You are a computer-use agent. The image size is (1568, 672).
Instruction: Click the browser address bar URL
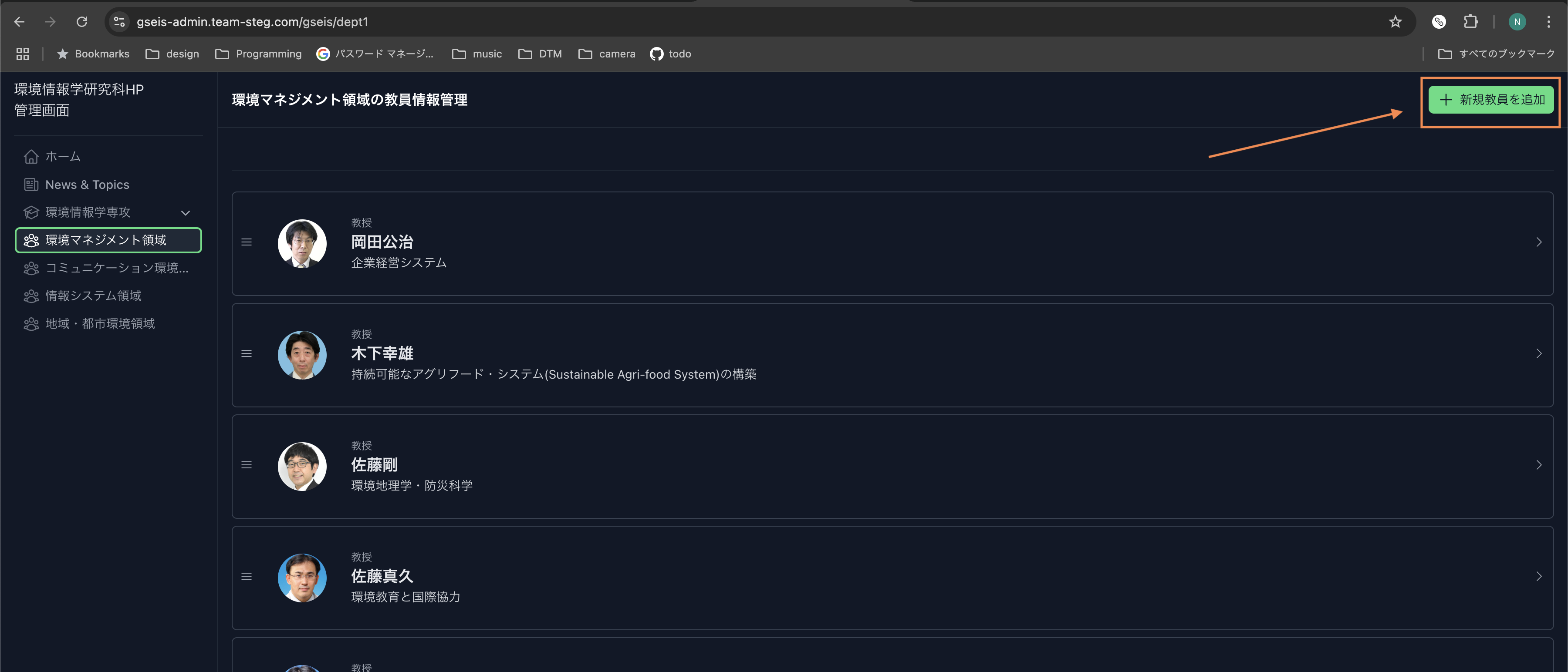click(x=252, y=22)
